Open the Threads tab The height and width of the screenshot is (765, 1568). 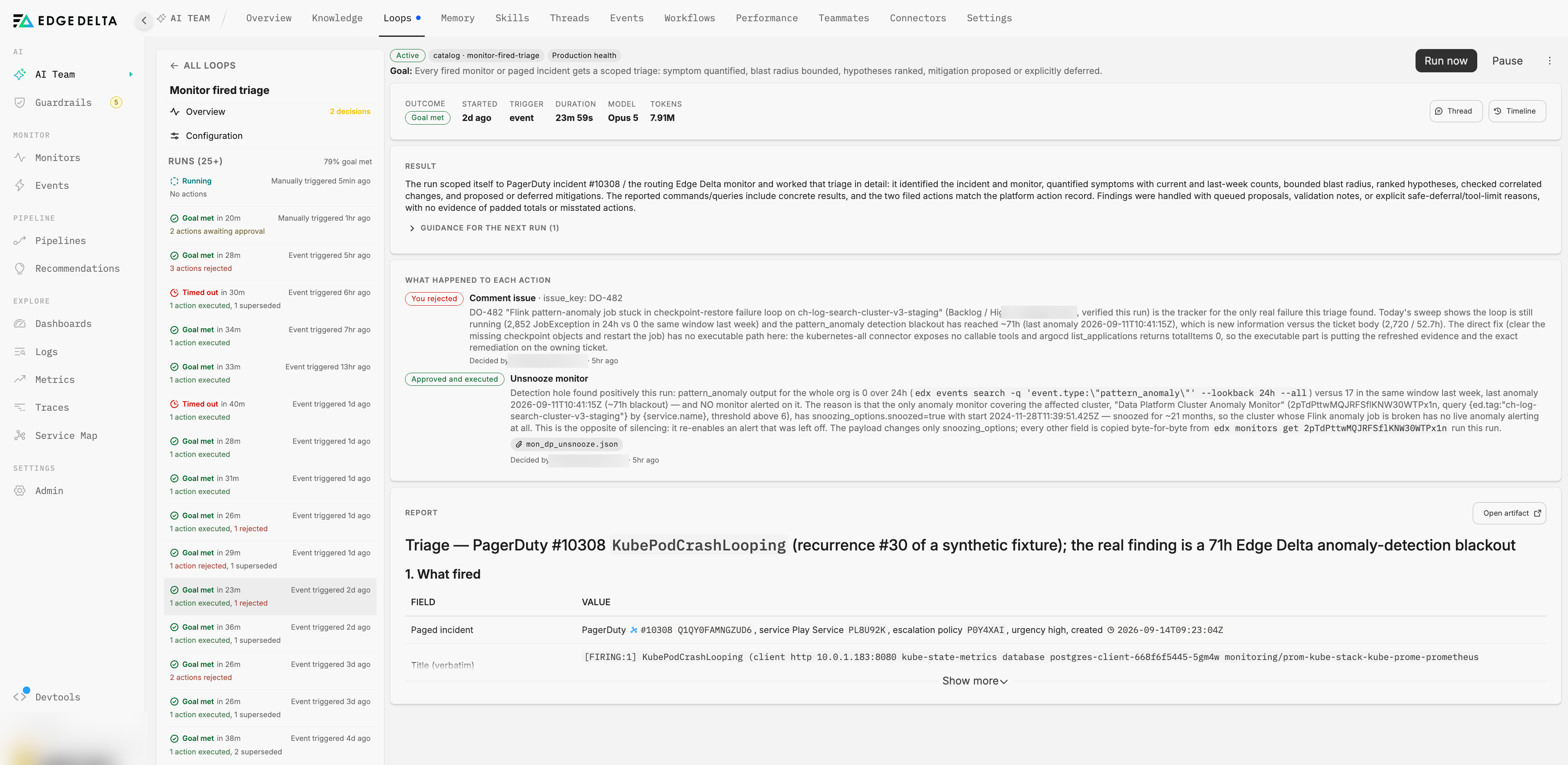569,18
